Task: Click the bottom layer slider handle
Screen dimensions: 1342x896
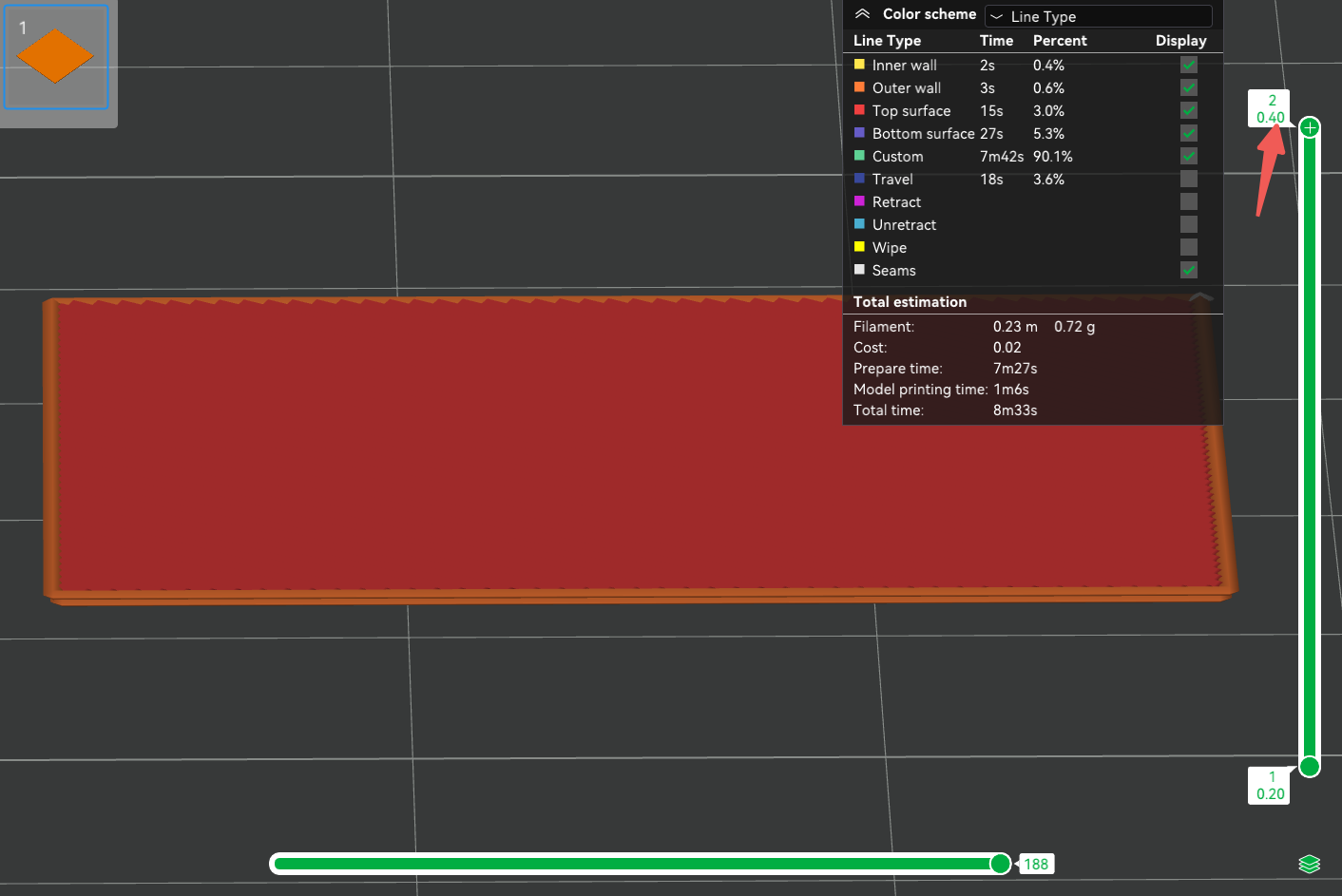Action: tap(1310, 766)
